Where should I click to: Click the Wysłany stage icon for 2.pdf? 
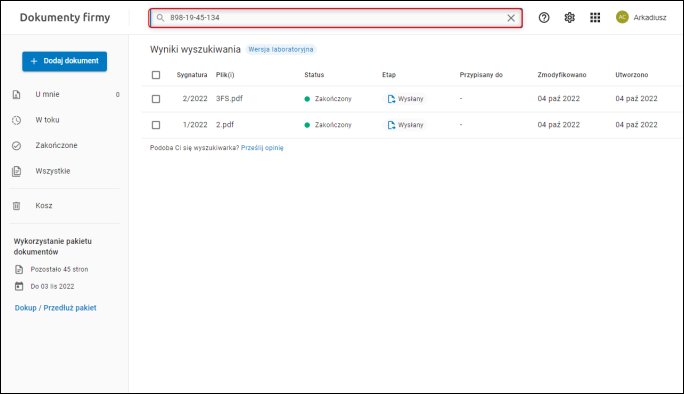(391, 125)
